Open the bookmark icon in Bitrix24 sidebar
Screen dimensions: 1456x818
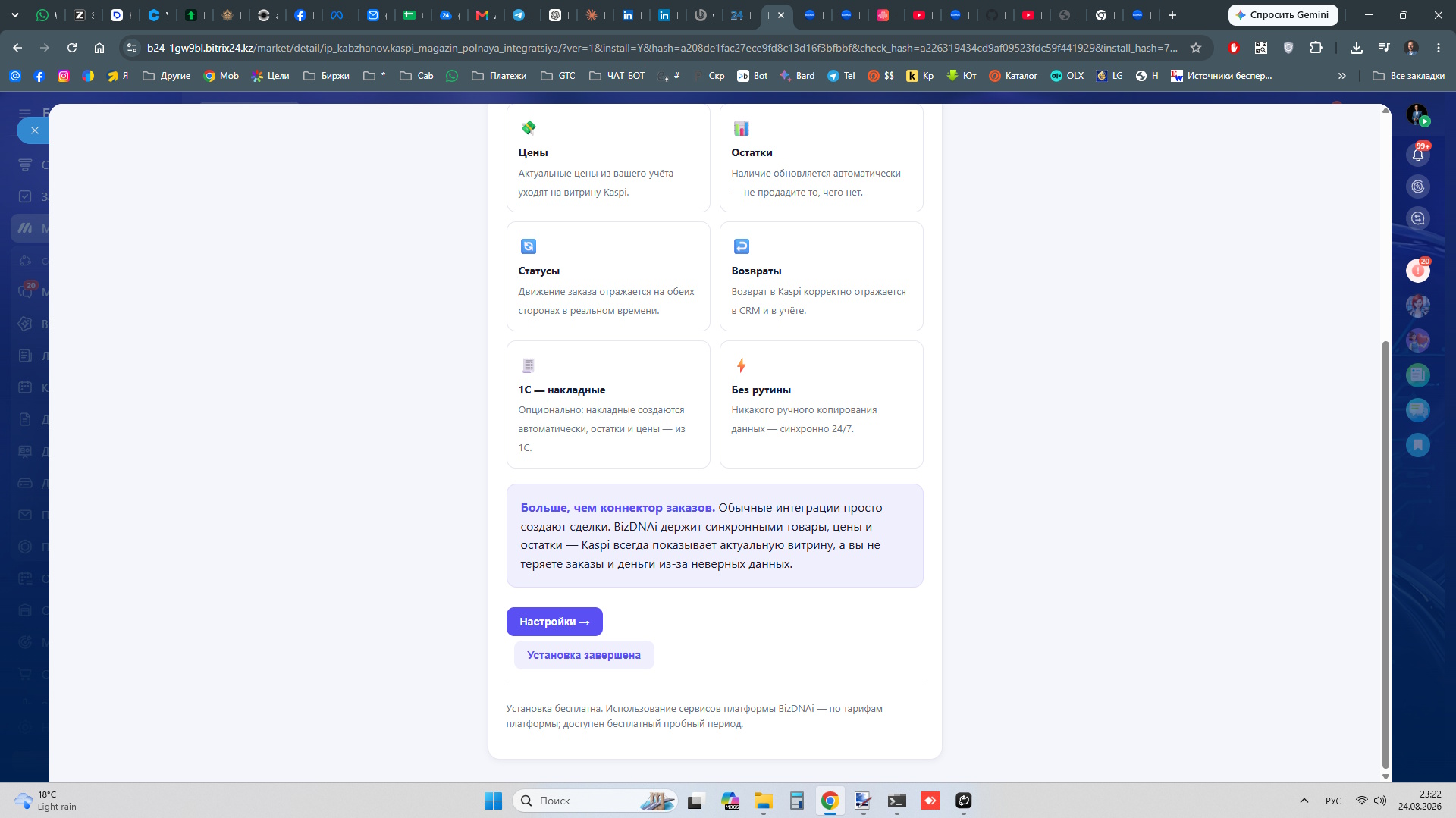tap(1417, 445)
